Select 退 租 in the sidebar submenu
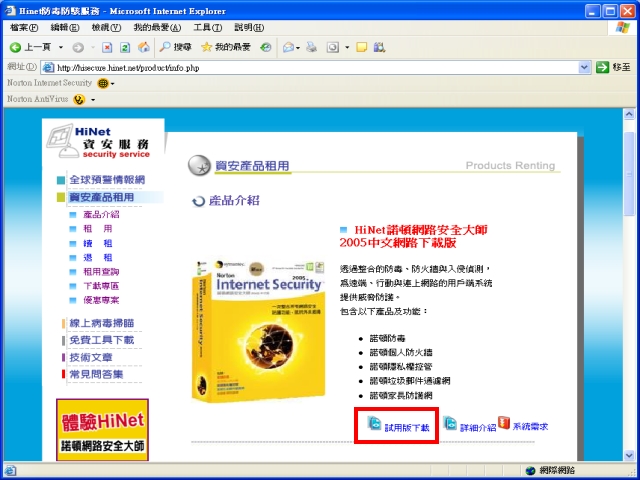640x480 pixels. [98, 257]
